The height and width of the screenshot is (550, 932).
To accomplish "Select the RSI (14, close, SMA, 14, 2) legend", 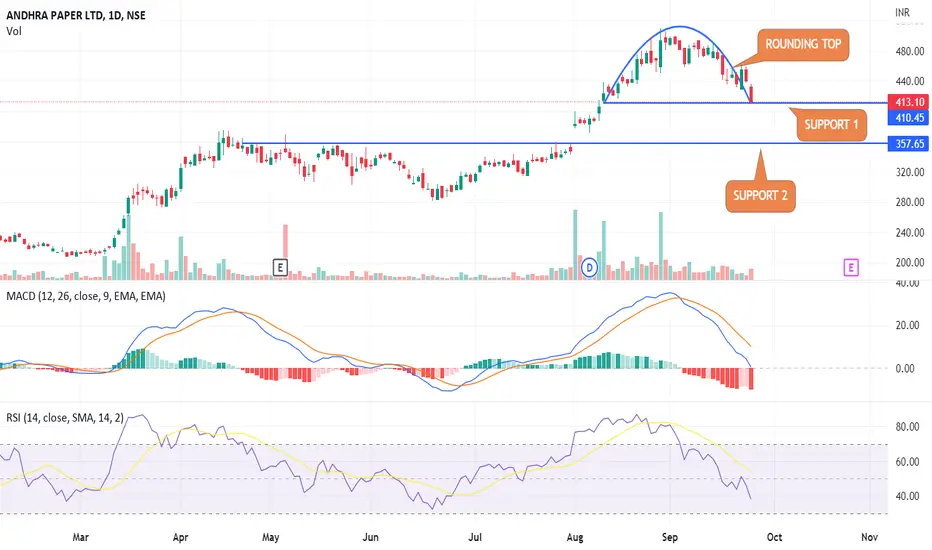I will 65,418.
